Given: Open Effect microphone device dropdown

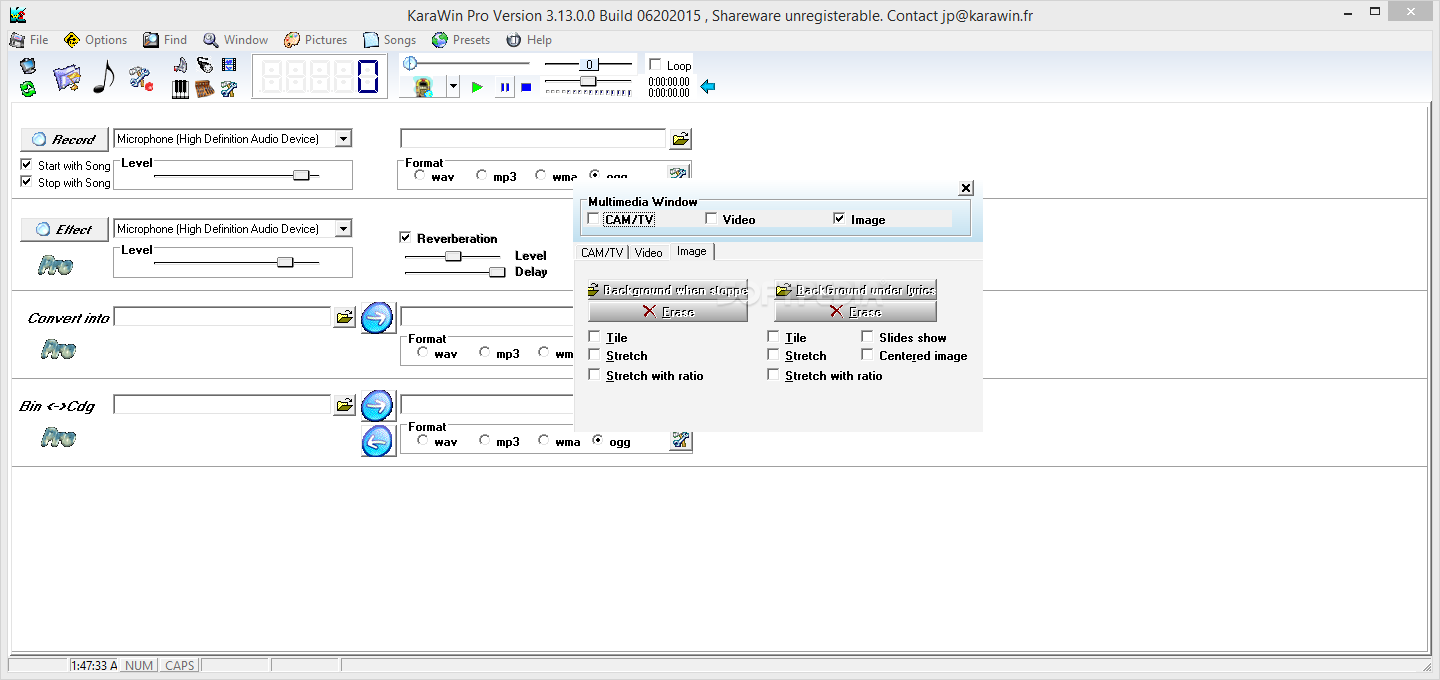Looking at the screenshot, I should (x=343, y=229).
